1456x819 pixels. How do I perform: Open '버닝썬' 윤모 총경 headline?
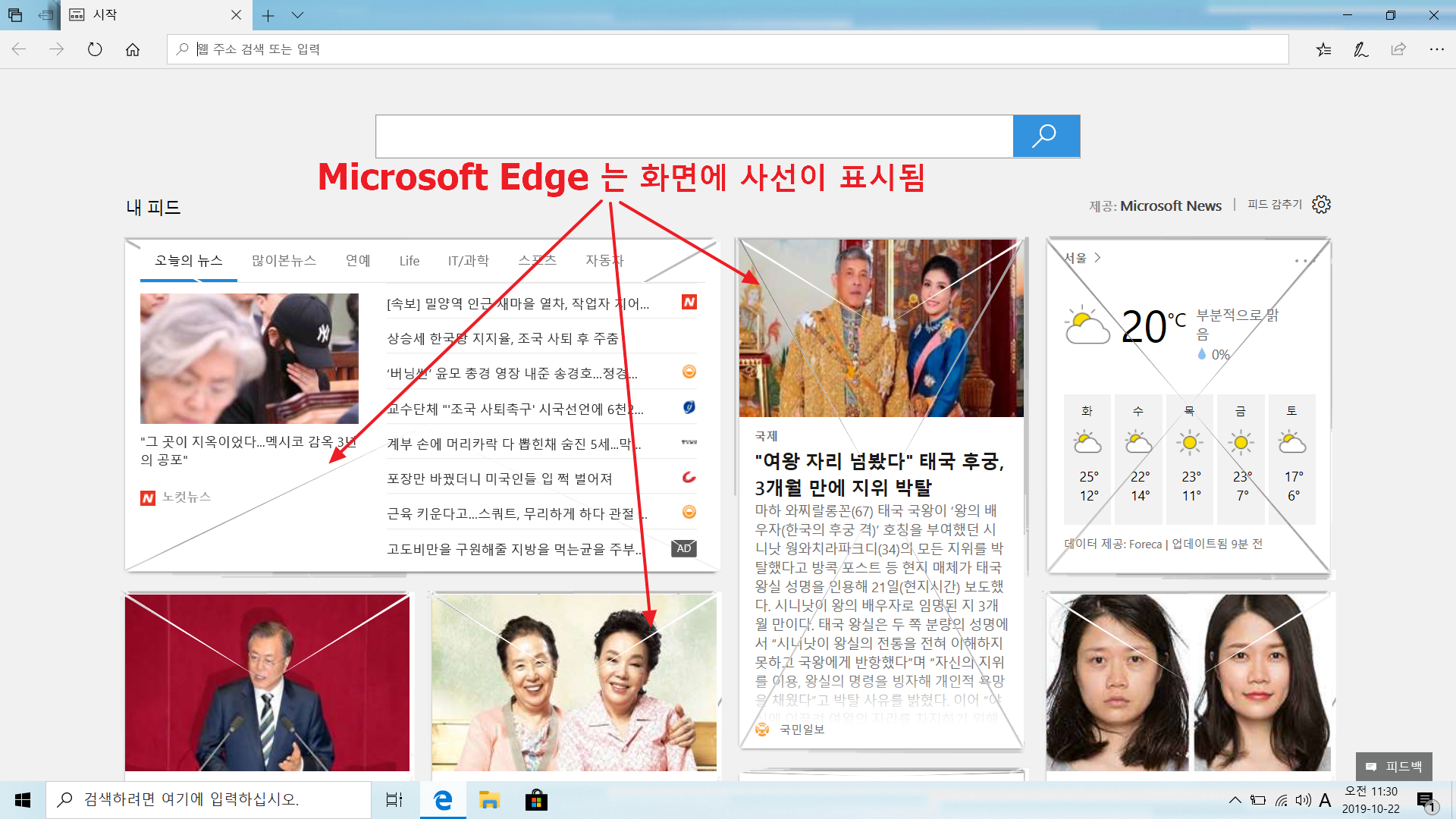click(513, 373)
